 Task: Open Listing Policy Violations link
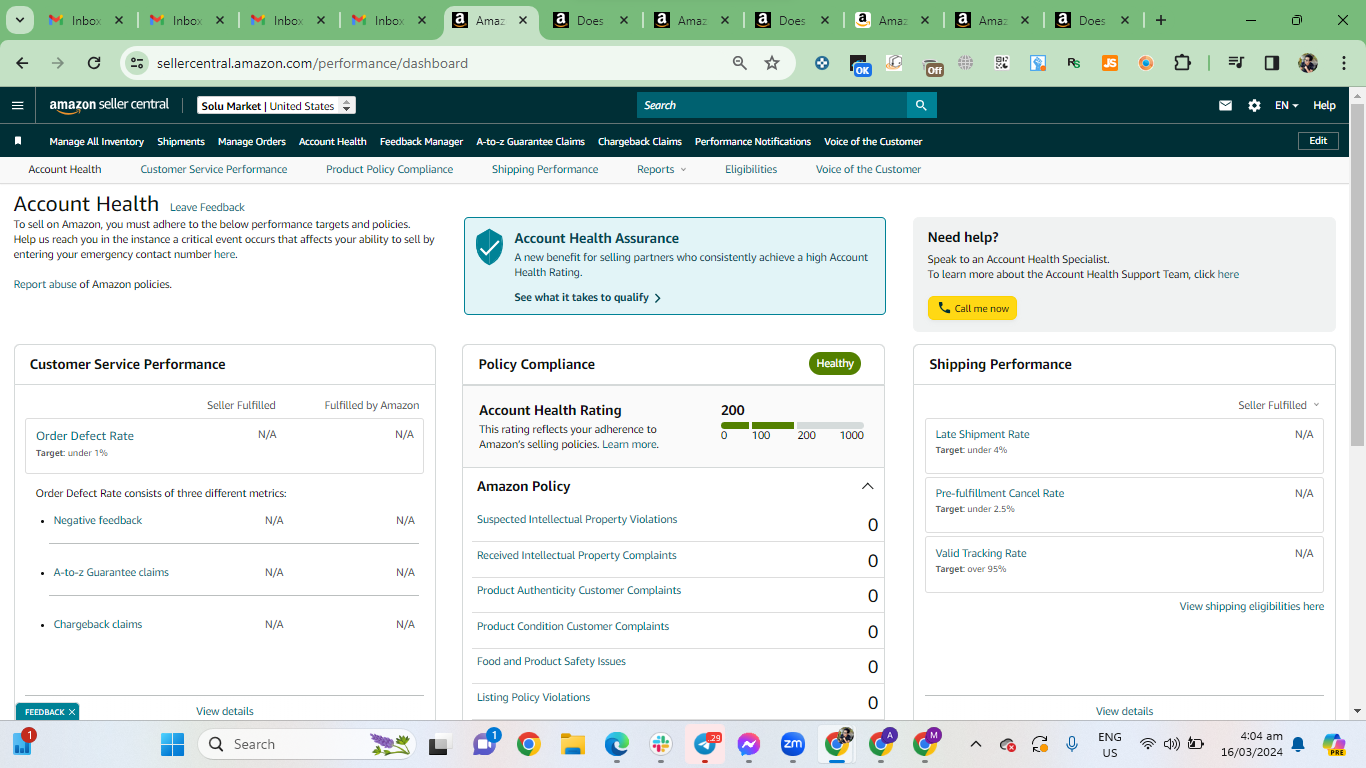[533, 697]
